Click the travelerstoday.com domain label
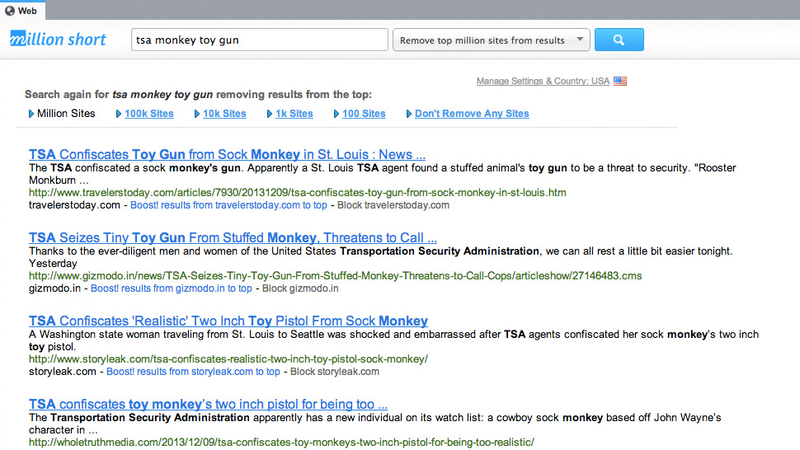The width and height of the screenshot is (800, 450). pos(74,205)
